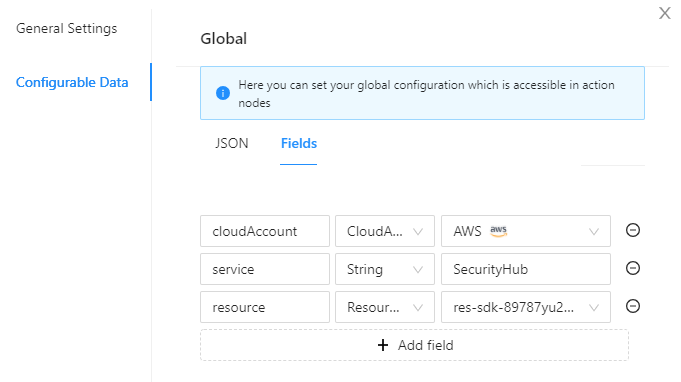Switch to the JSON tab
Viewport: 681px width, 382px height.
pos(231,143)
